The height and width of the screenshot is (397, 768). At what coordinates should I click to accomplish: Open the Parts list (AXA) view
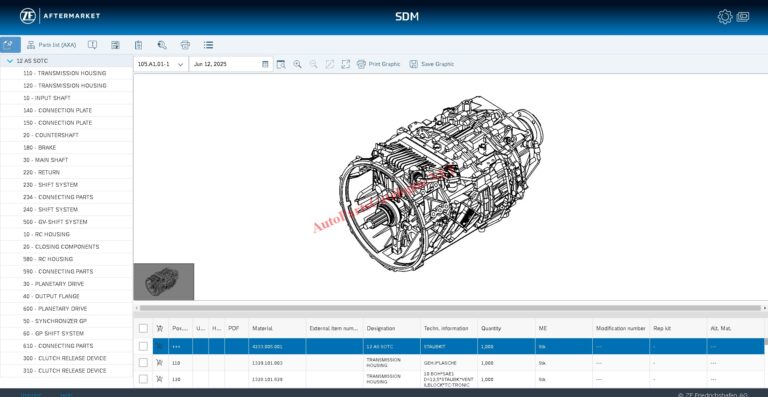52,45
